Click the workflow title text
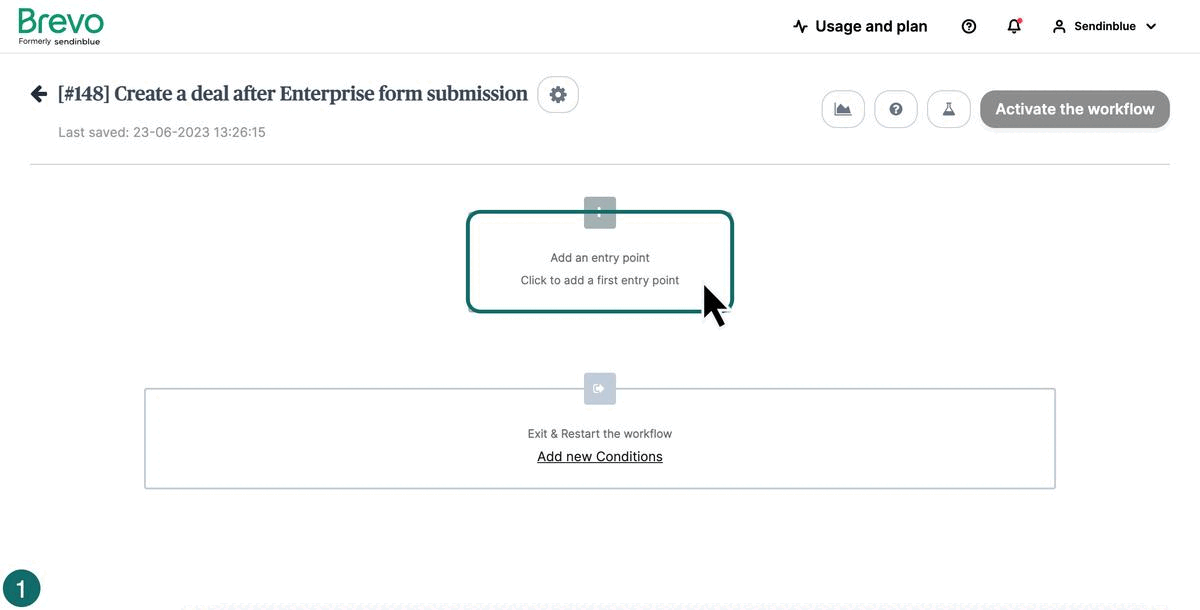 pos(292,94)
